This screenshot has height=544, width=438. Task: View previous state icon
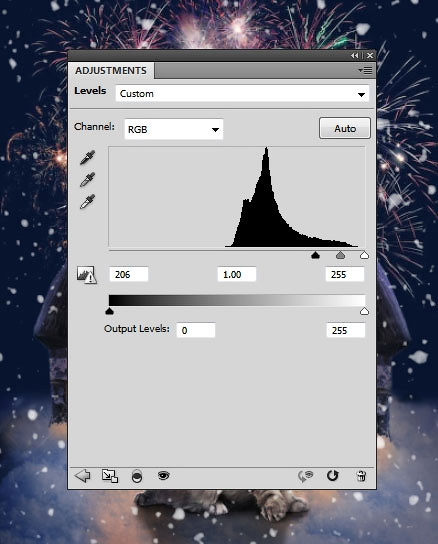click(x=305, y=476)
